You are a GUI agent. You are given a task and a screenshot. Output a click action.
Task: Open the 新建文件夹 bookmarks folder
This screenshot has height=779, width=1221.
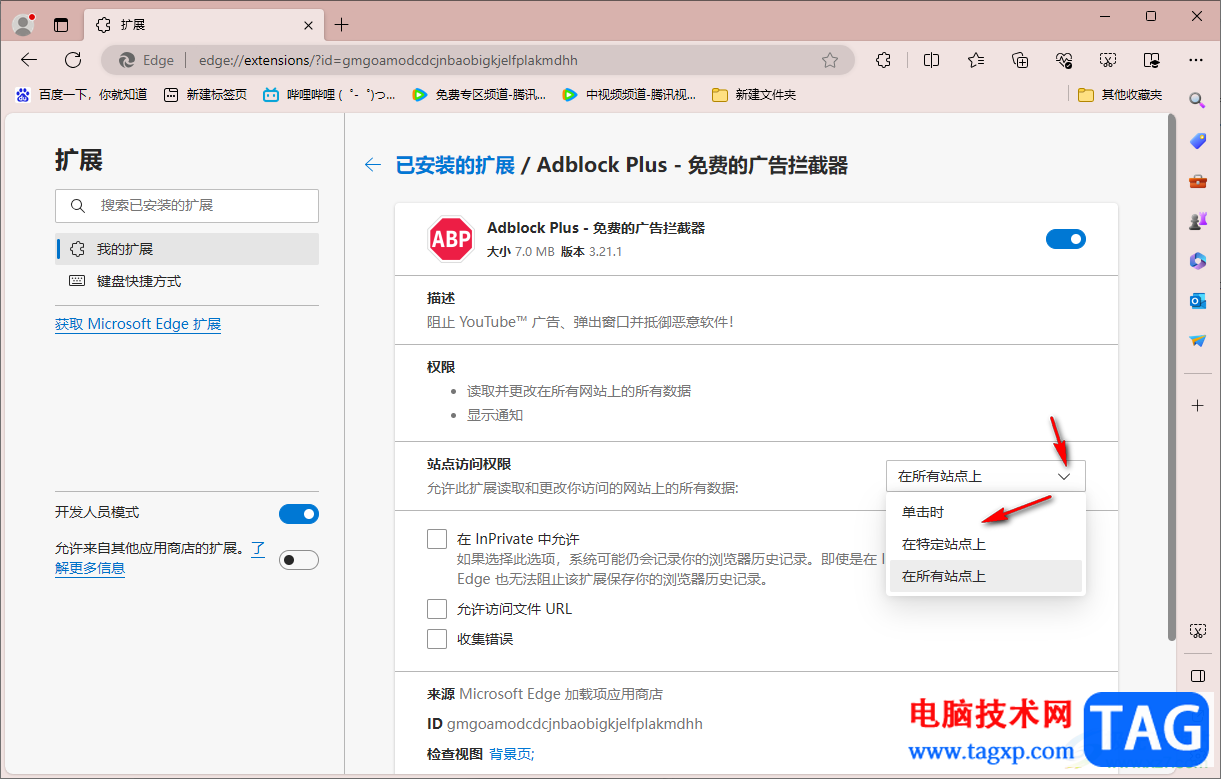pos(754,94)
